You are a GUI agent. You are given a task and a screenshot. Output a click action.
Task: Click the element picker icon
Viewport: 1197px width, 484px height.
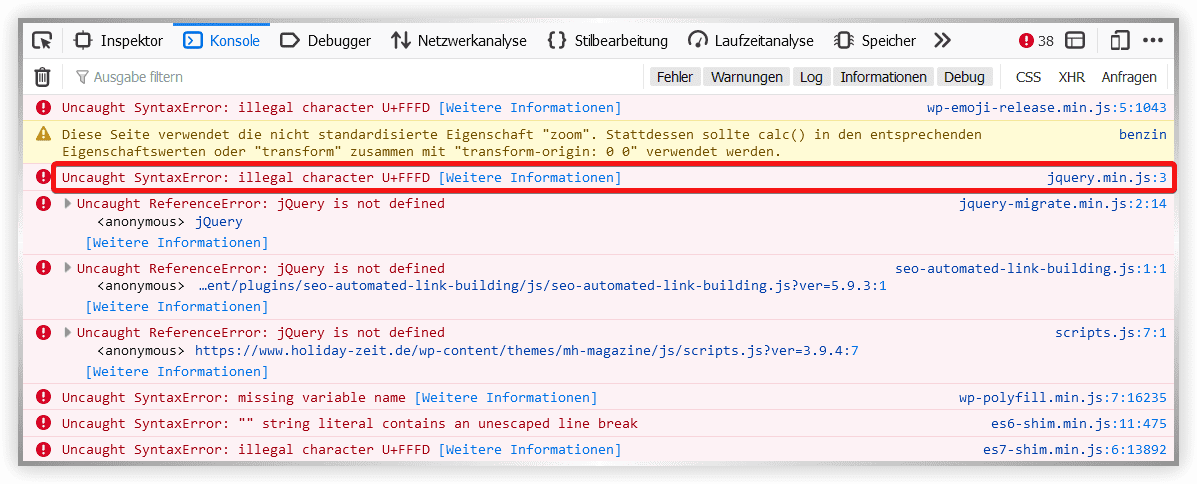click(42, 41)
